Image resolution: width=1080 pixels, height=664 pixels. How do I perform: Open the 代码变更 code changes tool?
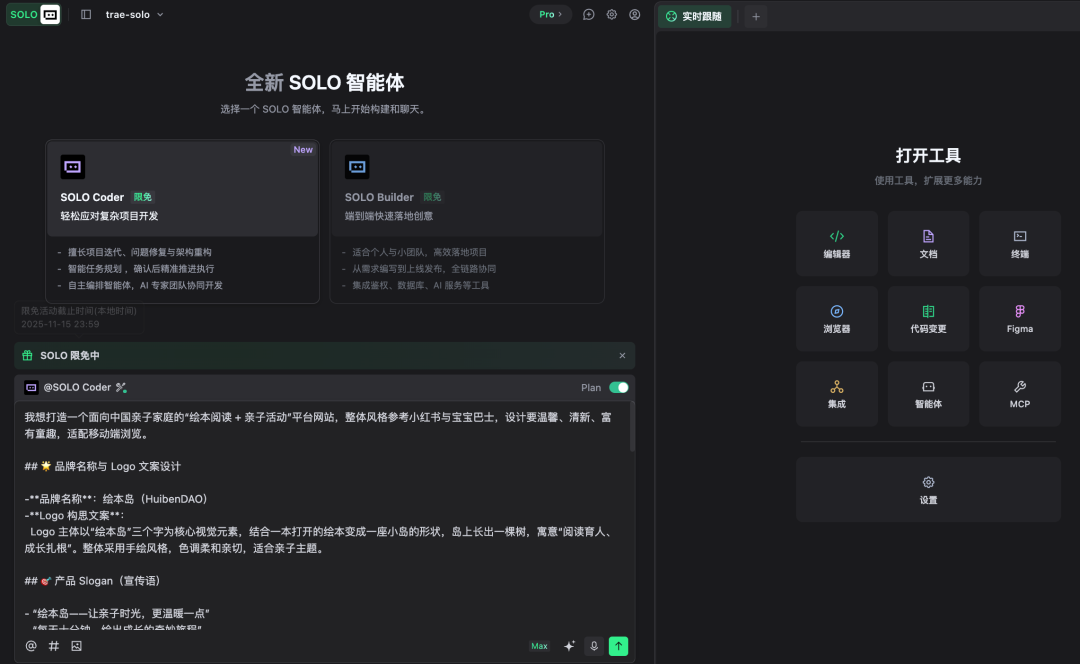pos(928,319)
